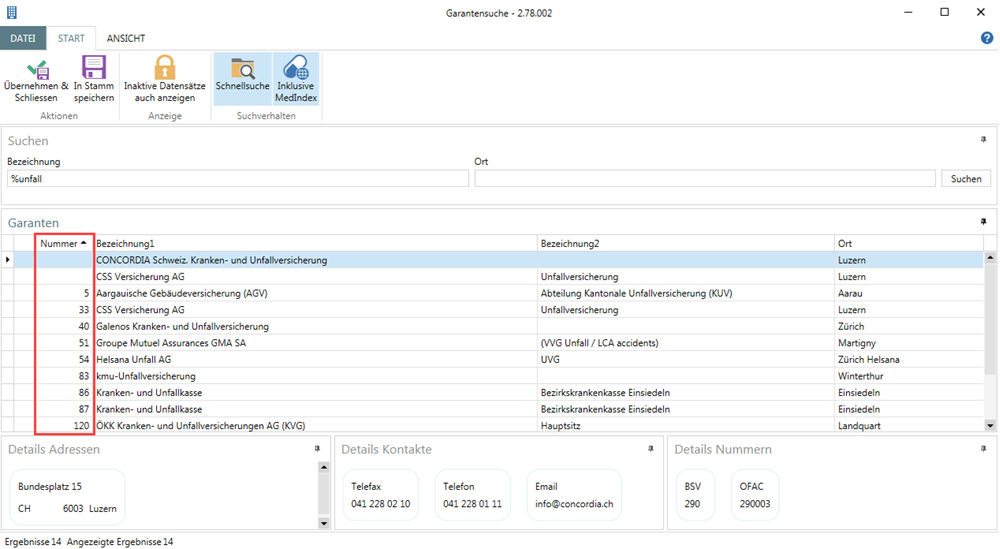Click number 87 cell
The image size is (1000, 549).
[64, 409]
